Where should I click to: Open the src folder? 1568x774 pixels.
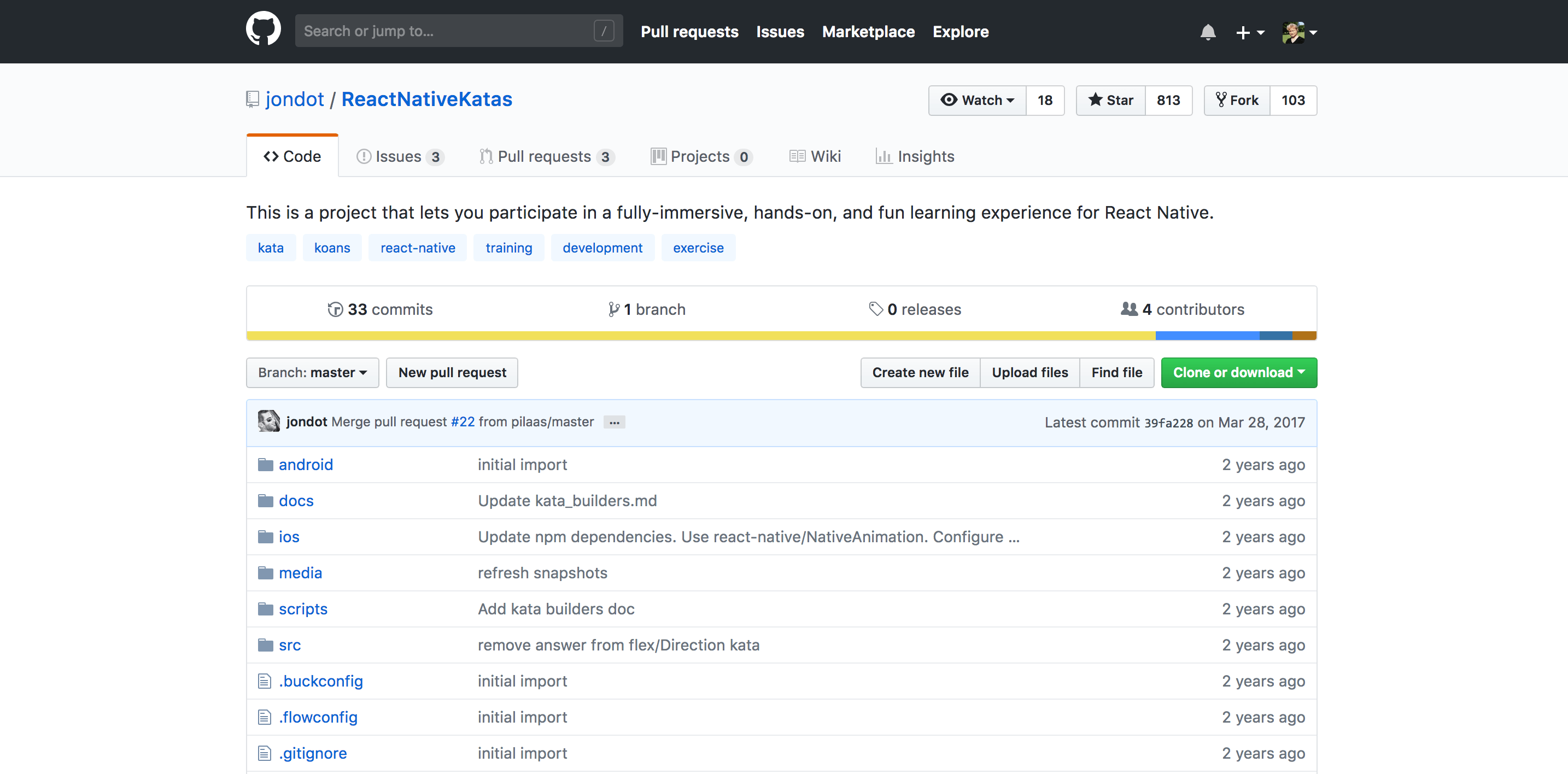290,645
